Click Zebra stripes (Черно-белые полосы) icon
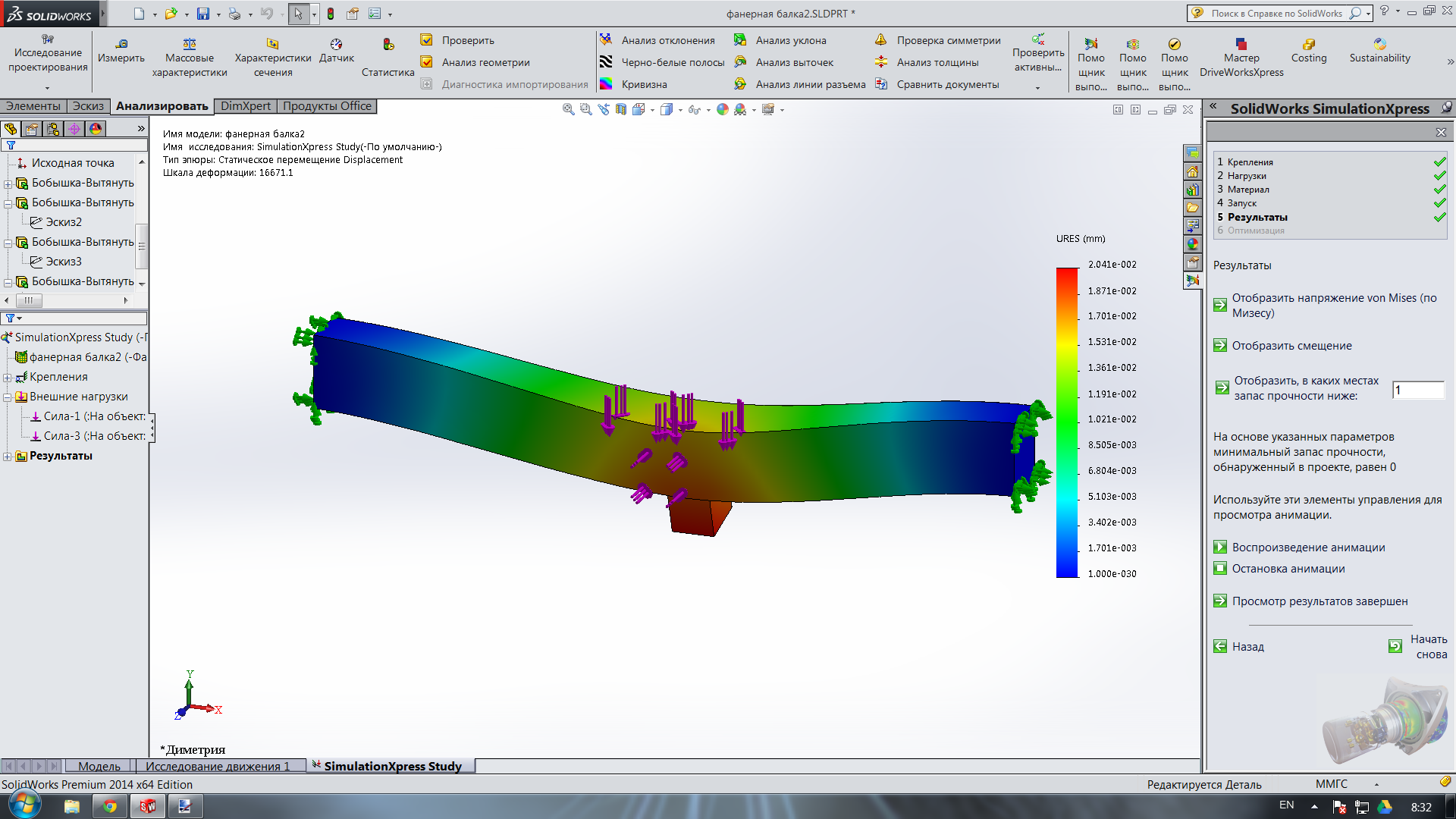Image resolution: width=1456 pixels, height=819 pixels. (x=606, y=62)
